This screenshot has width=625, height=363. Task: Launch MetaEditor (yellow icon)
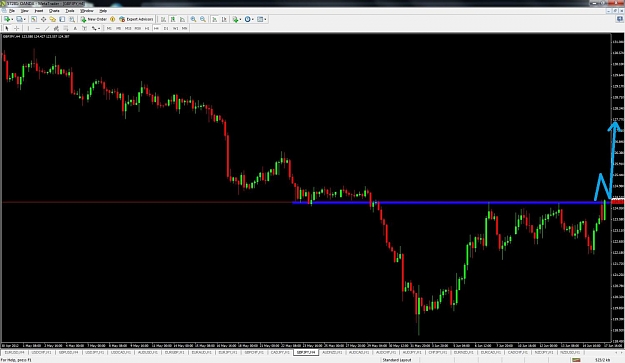112,19
